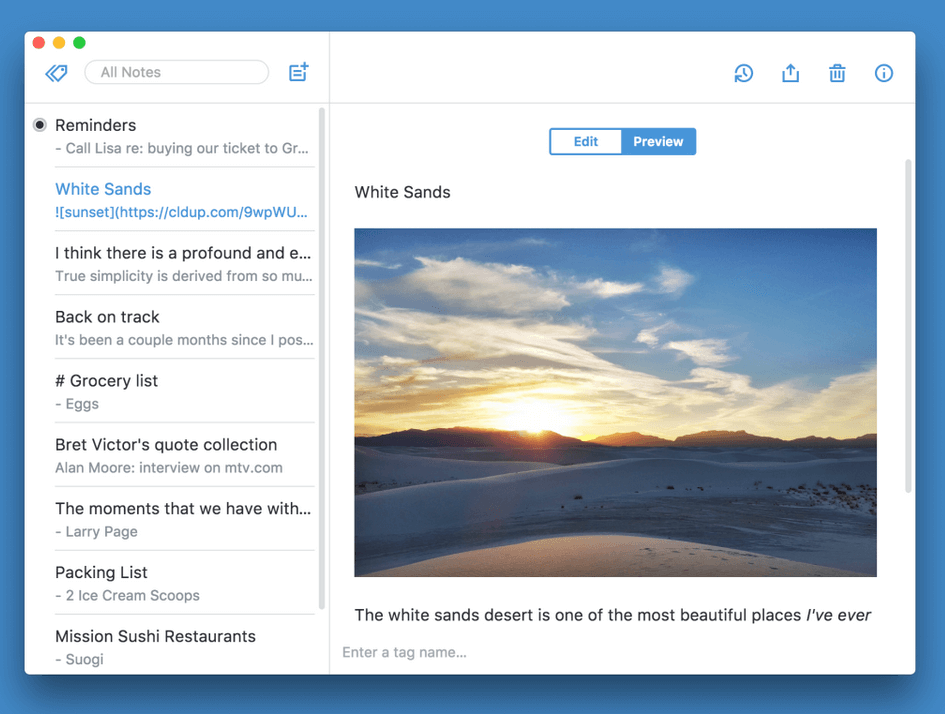Viewport: 945px width, 714px height.
Task: Click 'It's been a couple months' excerpt
Action: pos(184,340)
